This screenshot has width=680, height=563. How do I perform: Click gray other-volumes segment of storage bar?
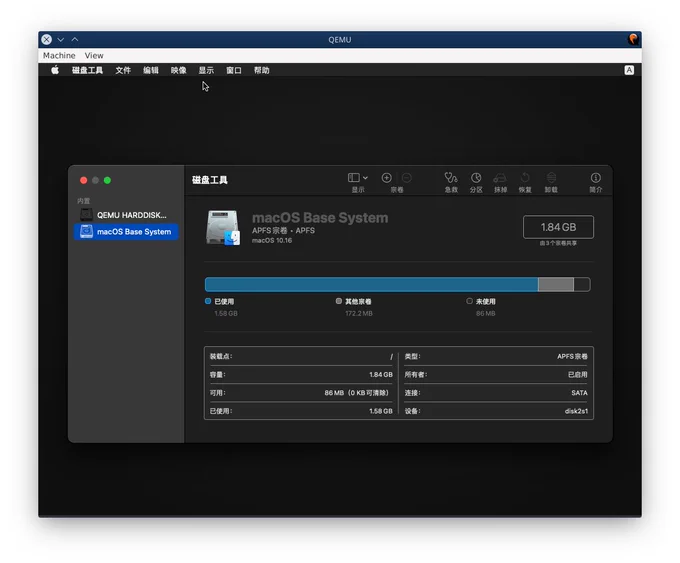(x=556, y=285)
